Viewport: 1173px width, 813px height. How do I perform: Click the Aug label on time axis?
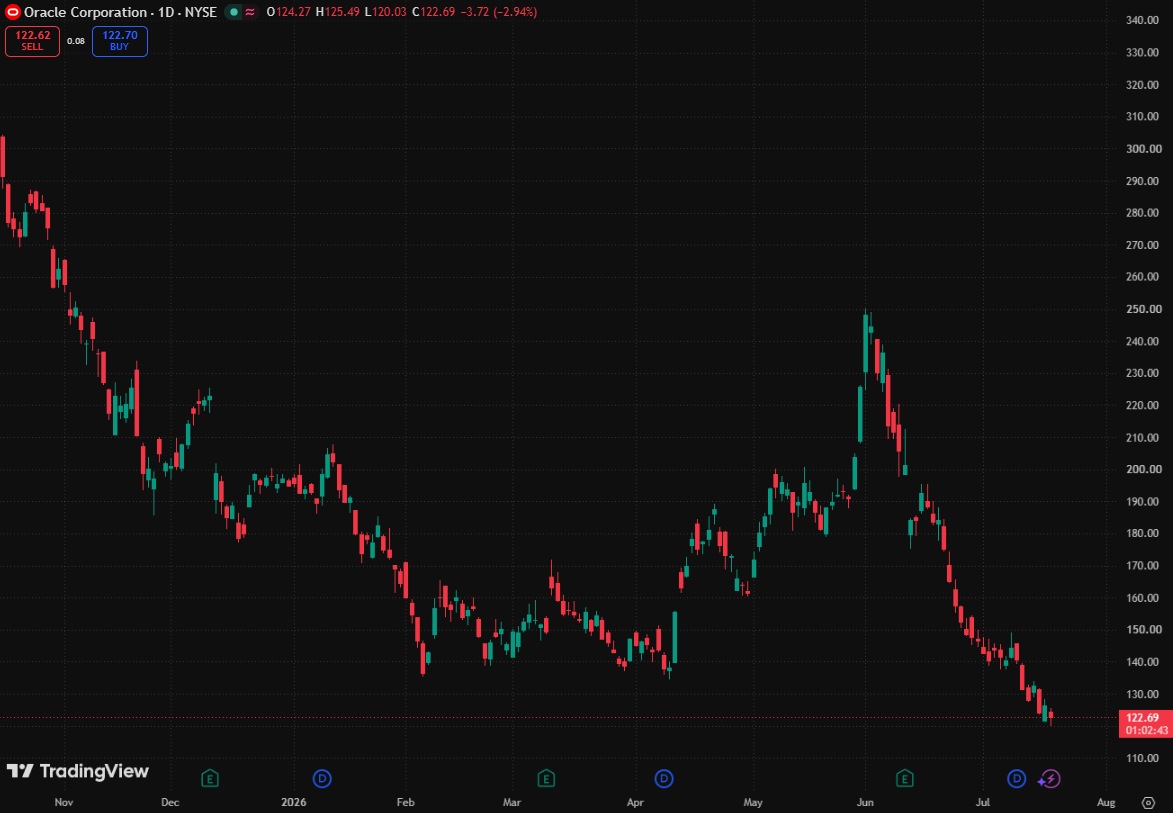[1106, 803]
